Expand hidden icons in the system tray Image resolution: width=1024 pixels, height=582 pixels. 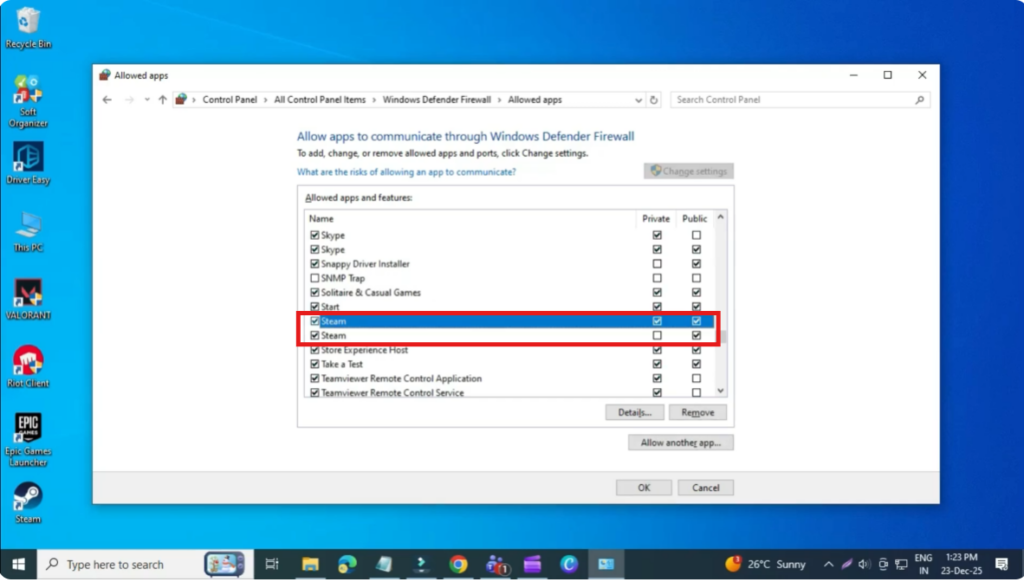829,563
